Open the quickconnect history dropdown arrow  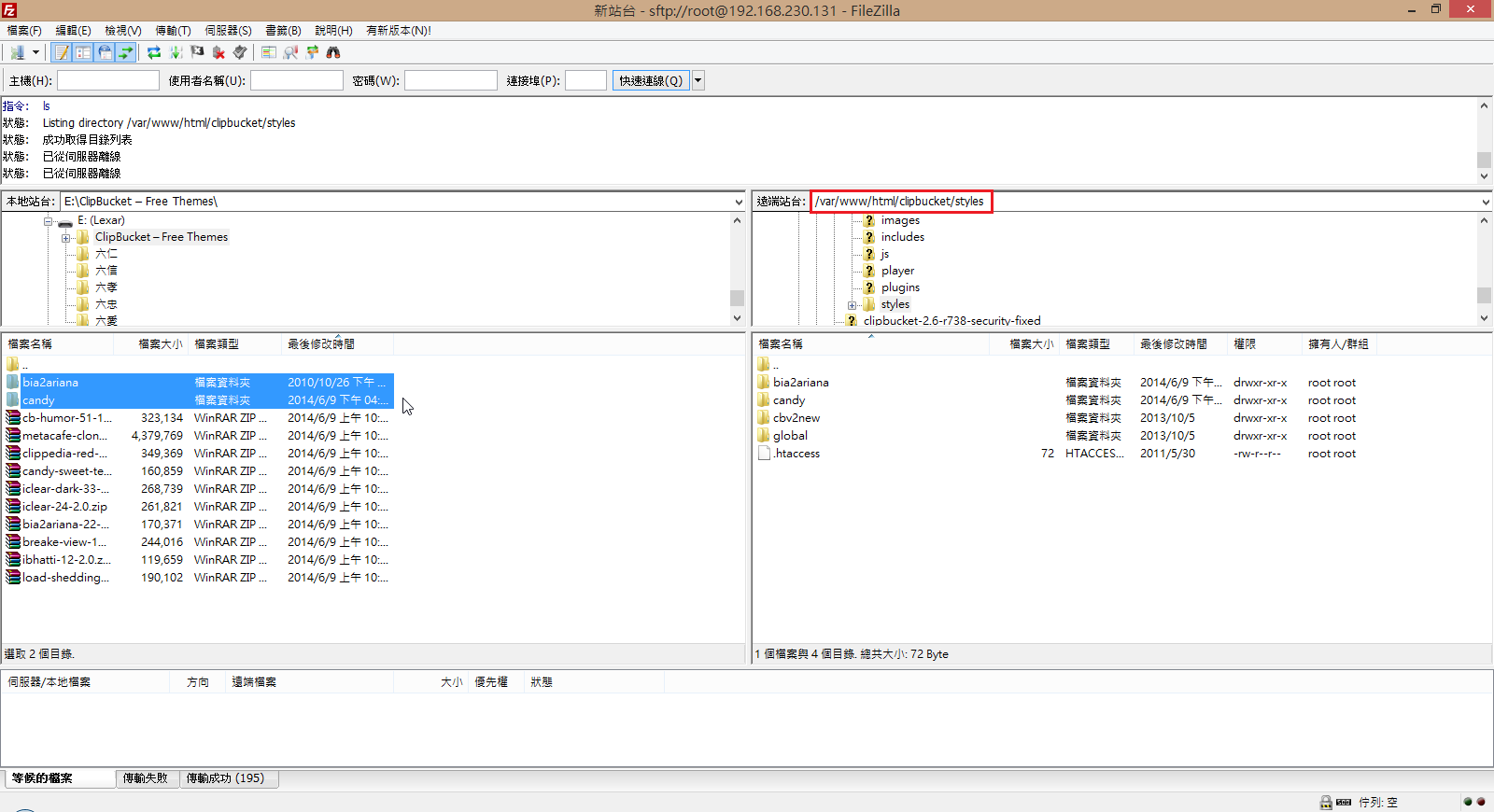(x=698, y=80)
